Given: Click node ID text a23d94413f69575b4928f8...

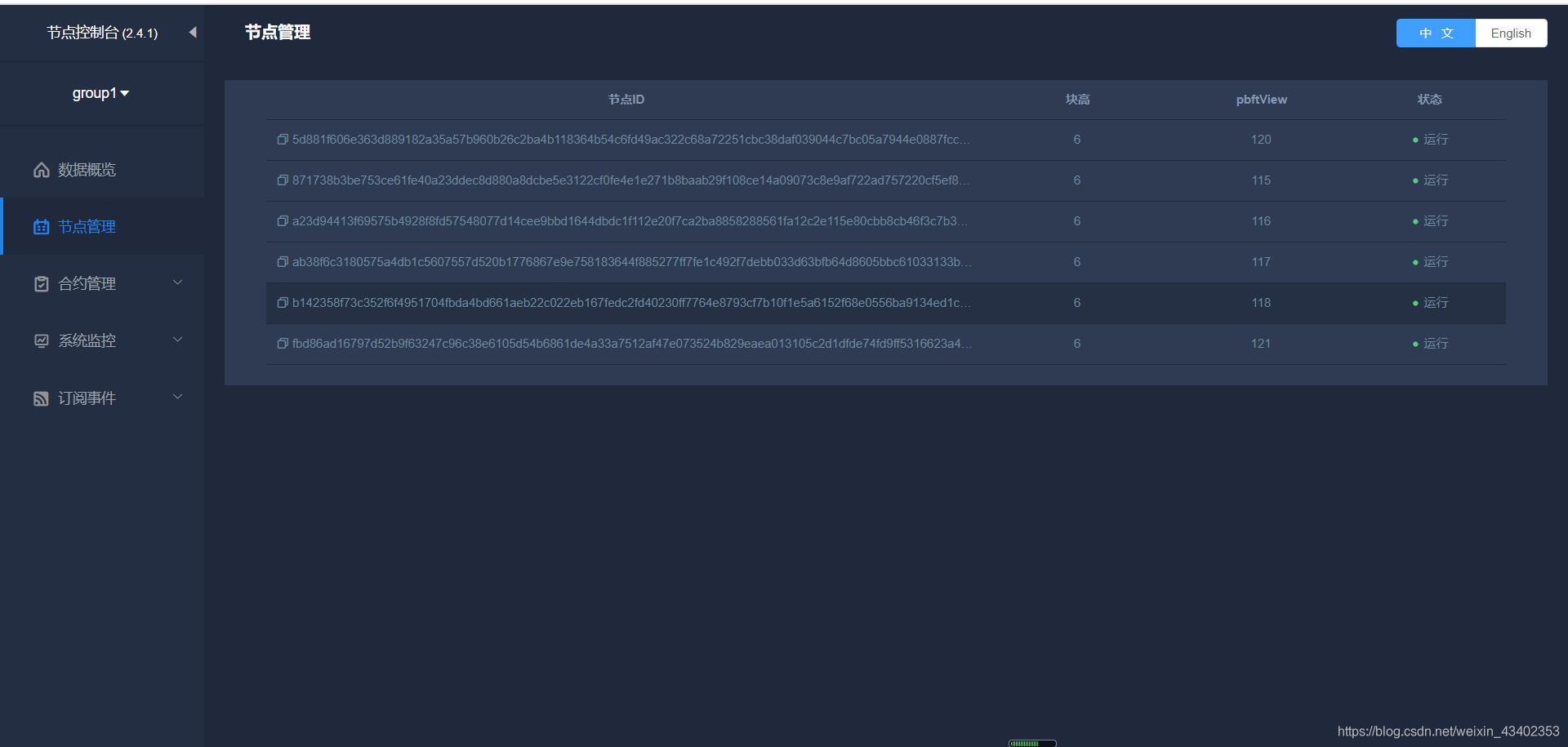Looking at the screenshot, I should [x=630, y=221].
